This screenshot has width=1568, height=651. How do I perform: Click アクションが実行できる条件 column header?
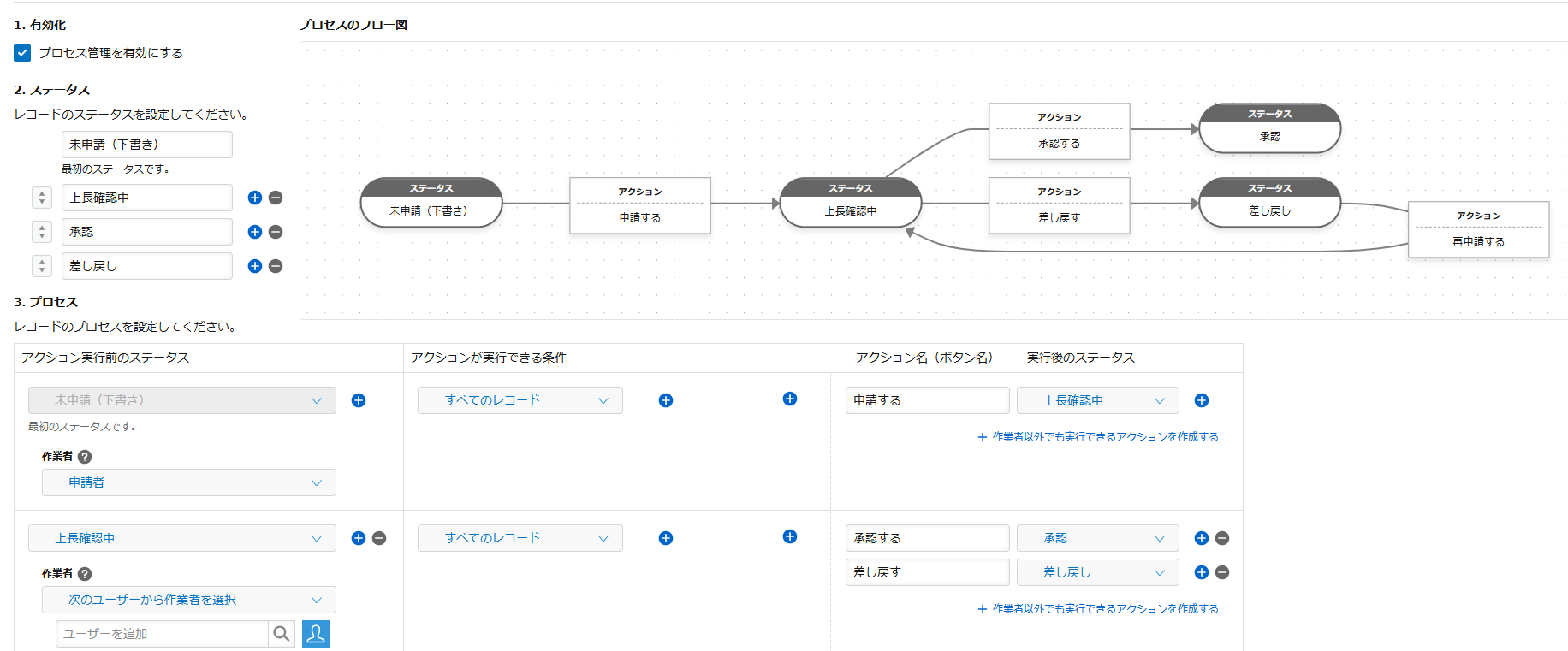(x=489, y=358)
